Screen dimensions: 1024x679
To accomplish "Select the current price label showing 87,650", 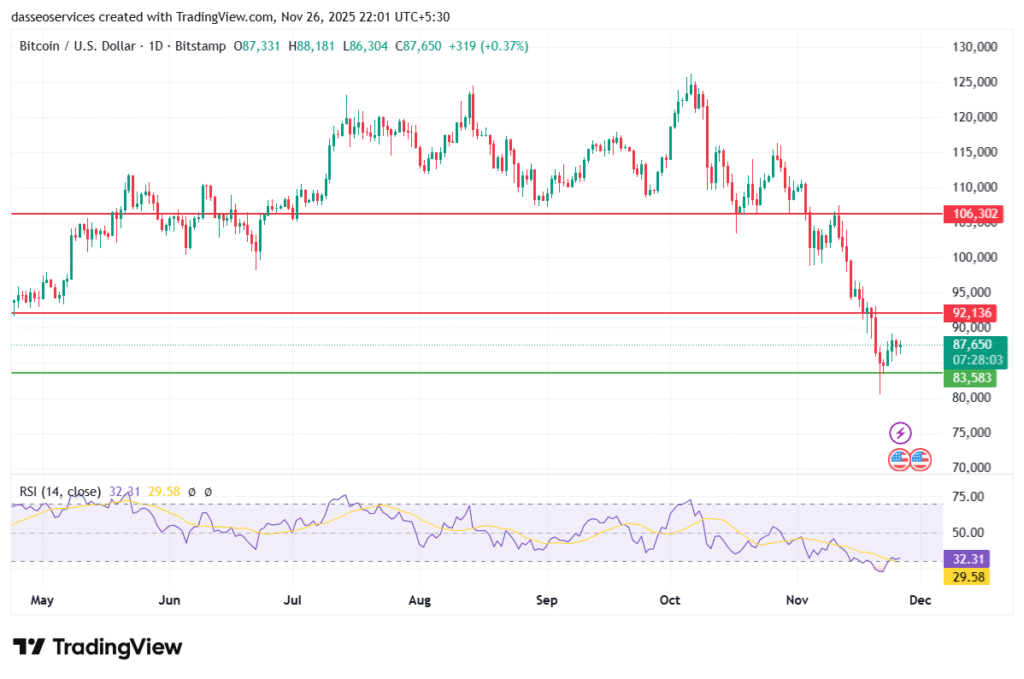I will pyautogui.click(x=970, y=344).
